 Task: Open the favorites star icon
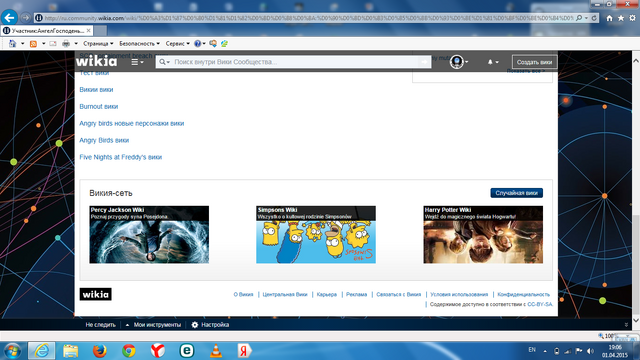point(621,18)
